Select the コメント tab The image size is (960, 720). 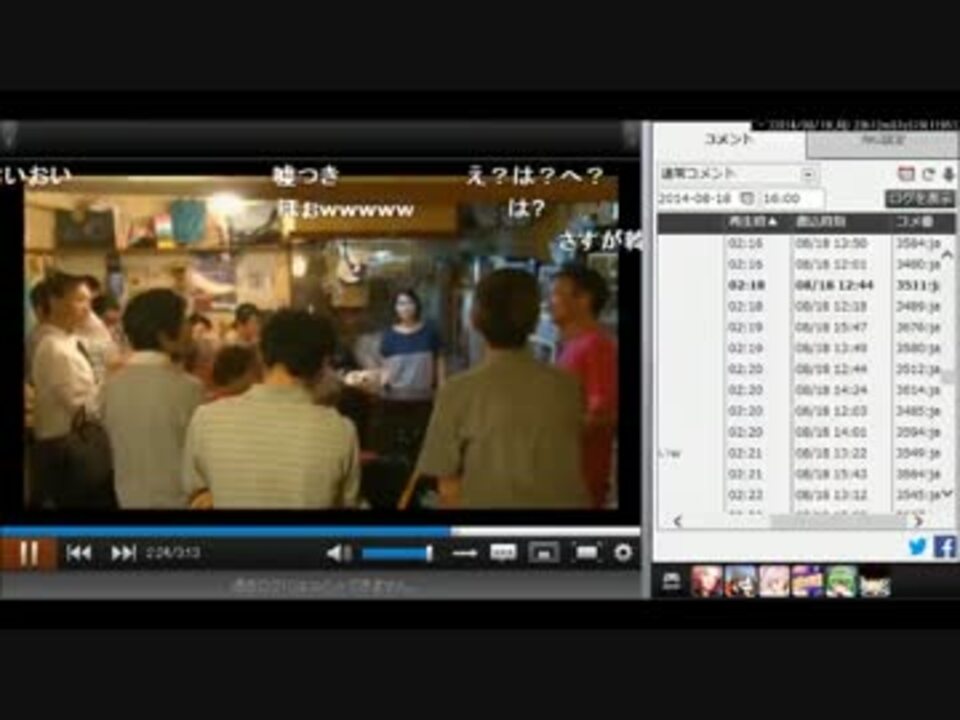(x=729, y=140)
